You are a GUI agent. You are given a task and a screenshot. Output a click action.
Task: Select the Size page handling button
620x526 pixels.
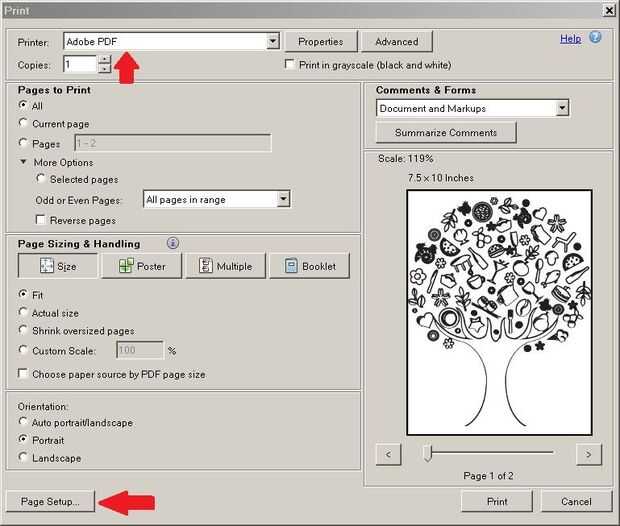pos(58,266)
